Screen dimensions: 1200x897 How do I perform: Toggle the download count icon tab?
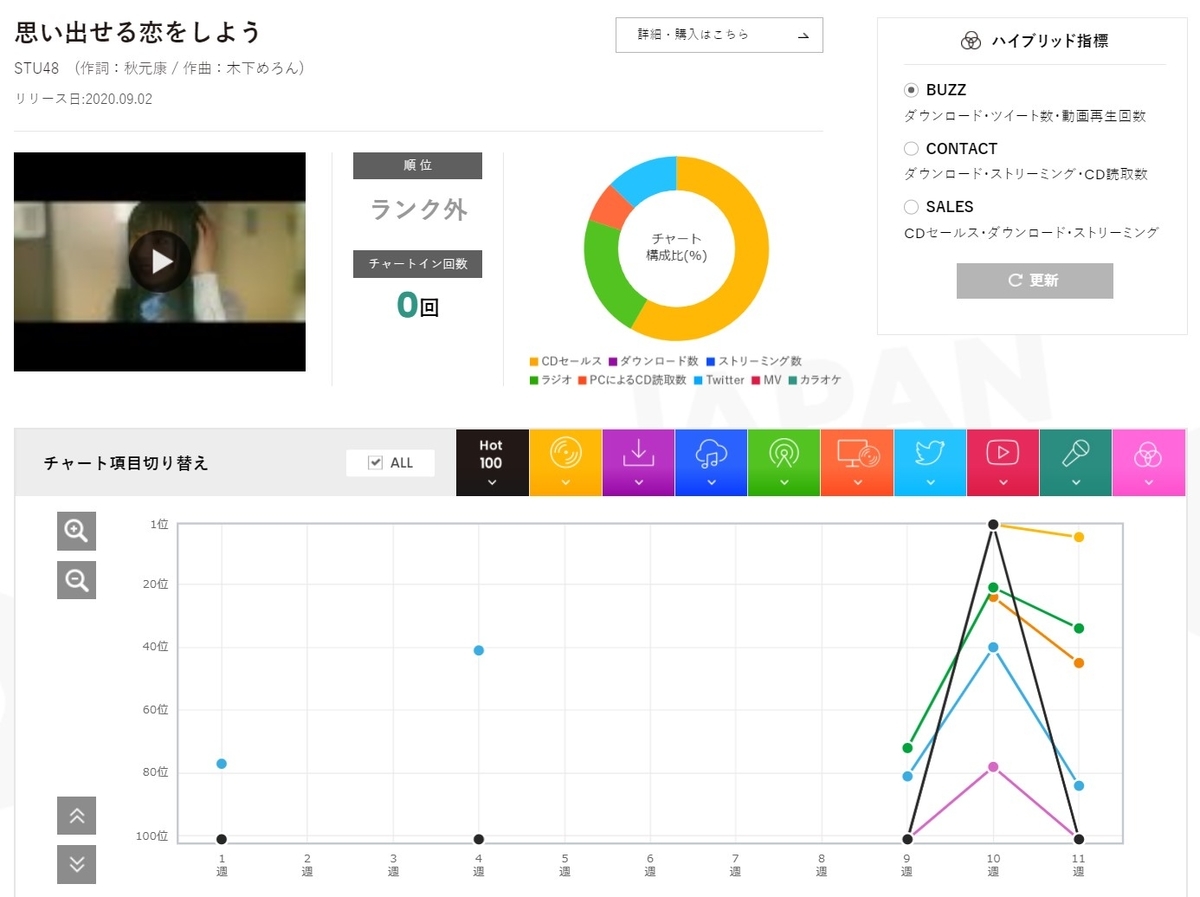click(x=638, y=462)
